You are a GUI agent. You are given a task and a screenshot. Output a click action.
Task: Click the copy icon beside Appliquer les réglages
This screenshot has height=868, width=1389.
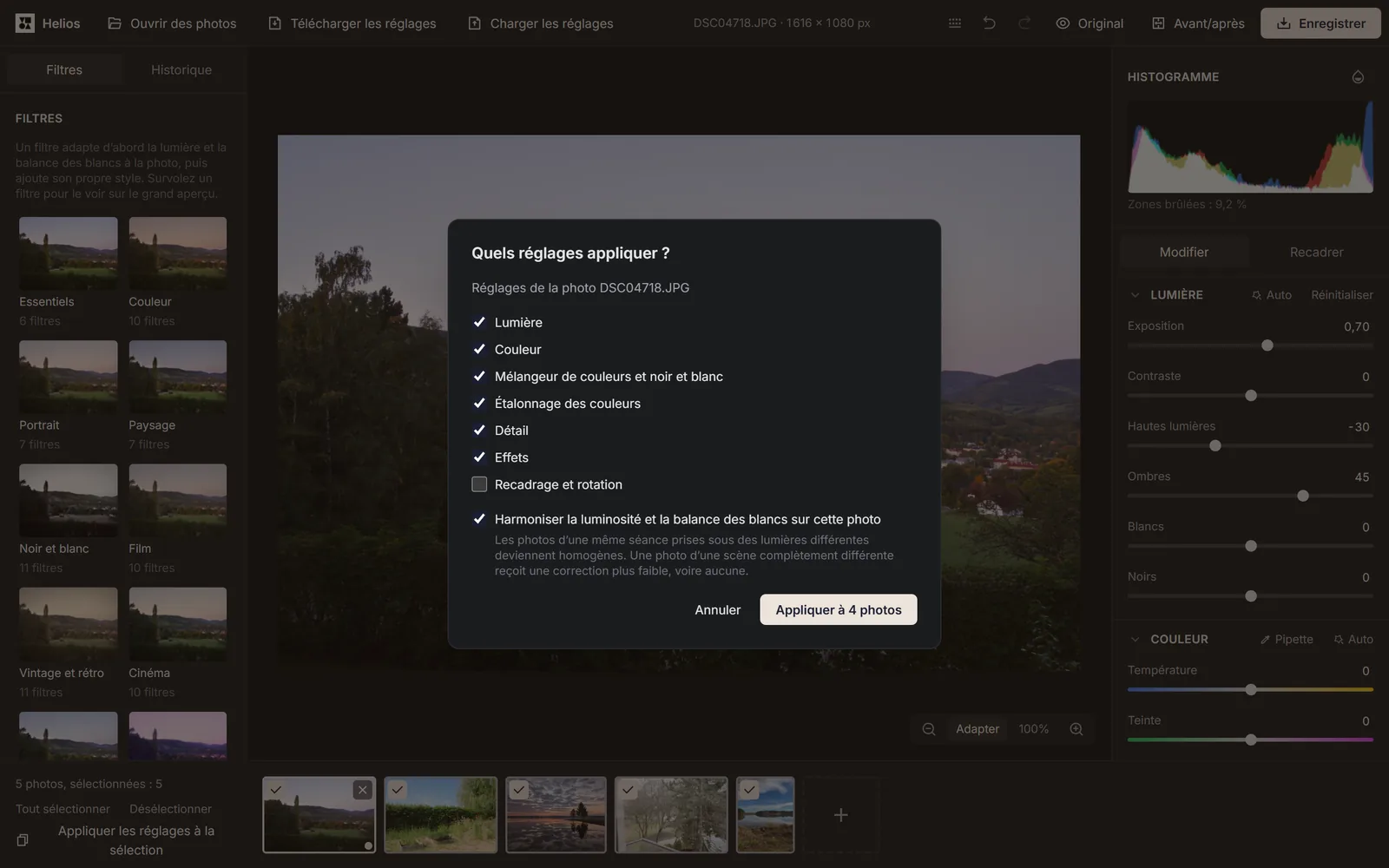23,840
